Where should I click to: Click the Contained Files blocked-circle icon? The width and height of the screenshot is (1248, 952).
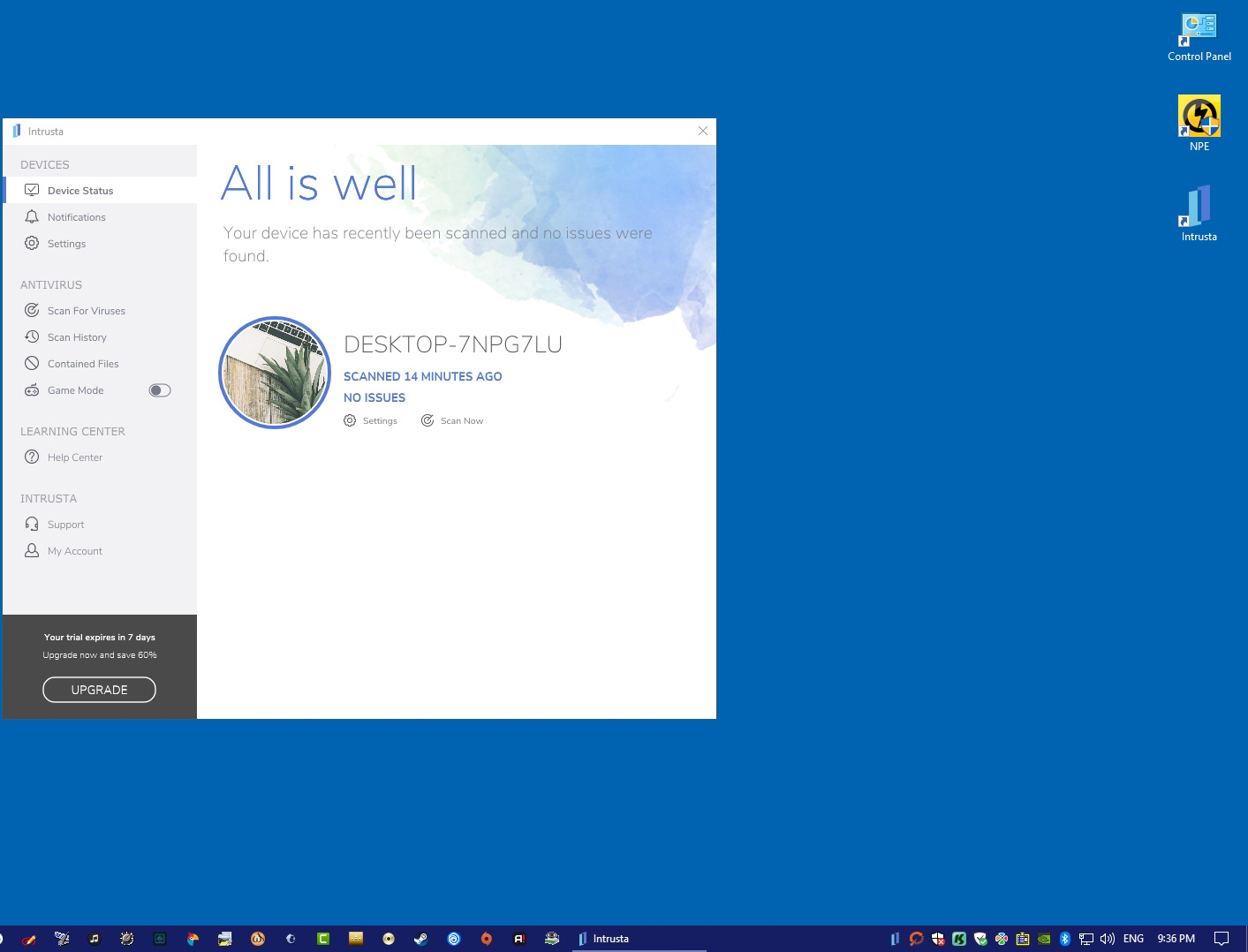32,363
